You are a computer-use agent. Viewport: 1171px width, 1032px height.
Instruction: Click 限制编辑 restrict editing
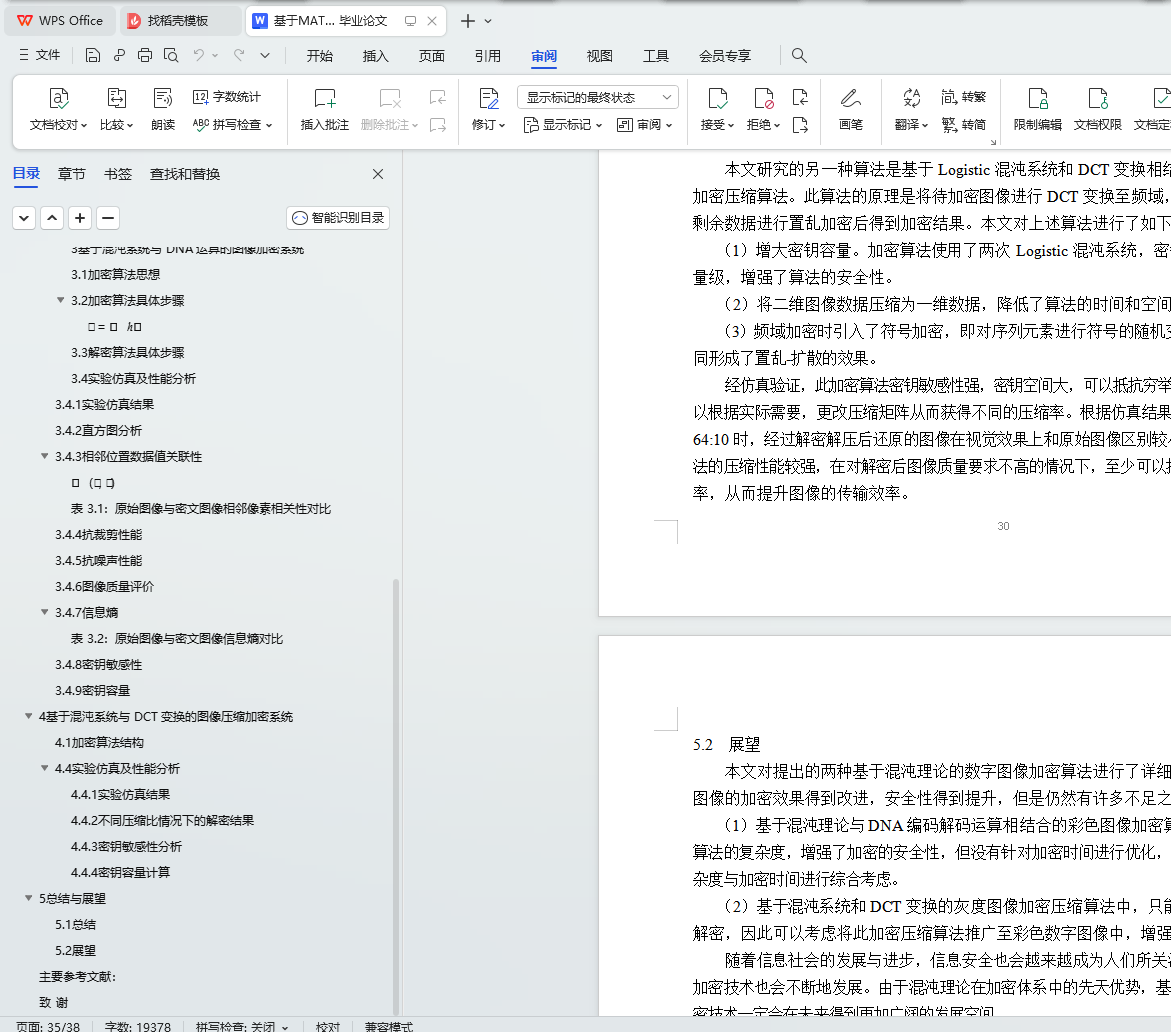[1037, 109]
